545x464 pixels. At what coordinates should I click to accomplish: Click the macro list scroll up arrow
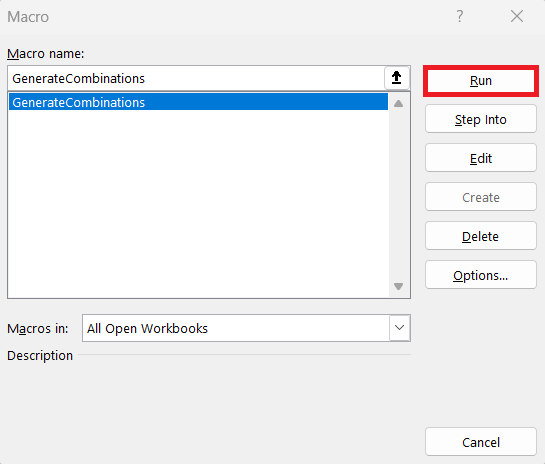(399, 104)
